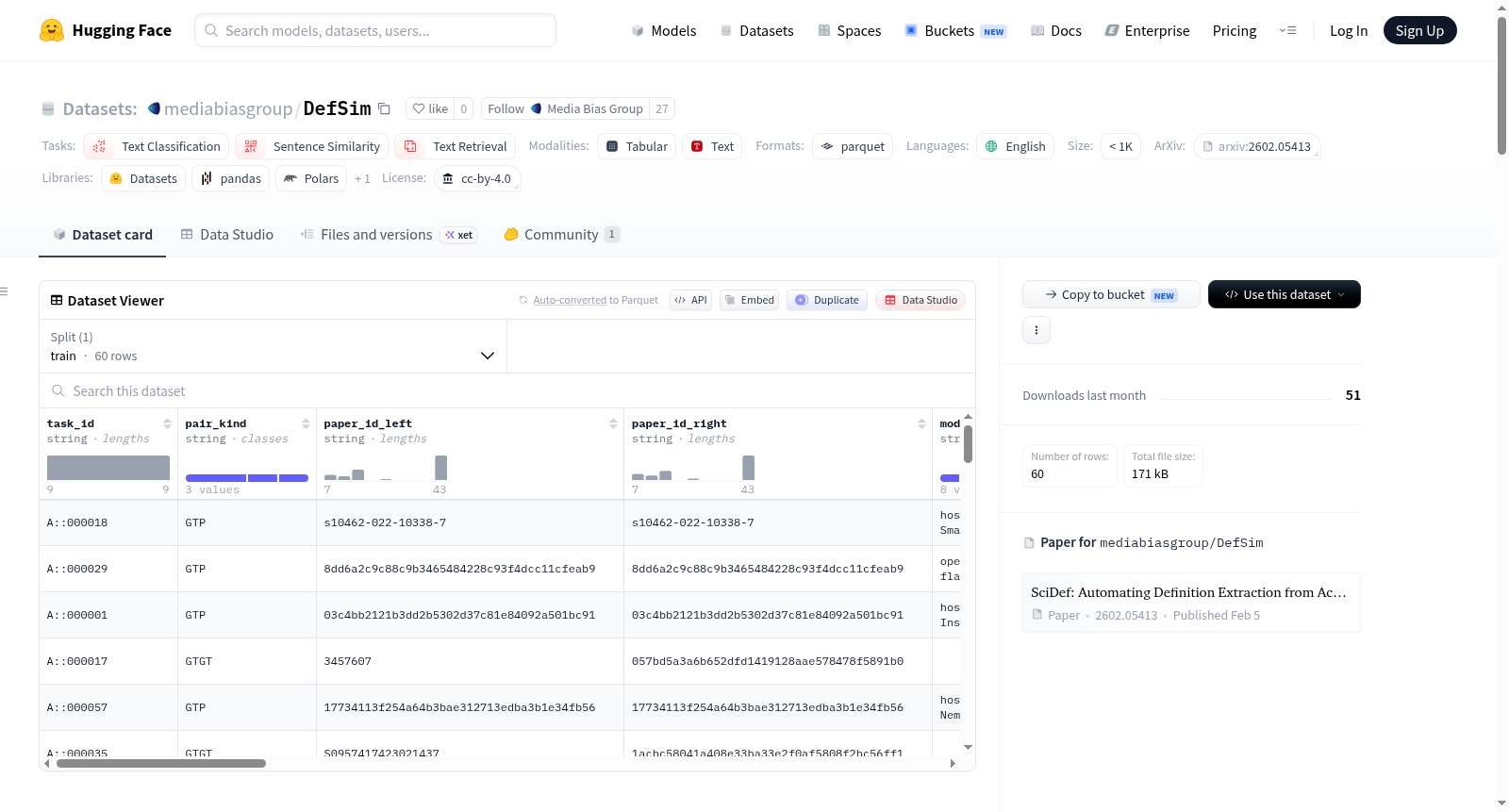Select the Dataset card tab
The height and width of the screenshot is (812, 1509).
coord(103,234)
